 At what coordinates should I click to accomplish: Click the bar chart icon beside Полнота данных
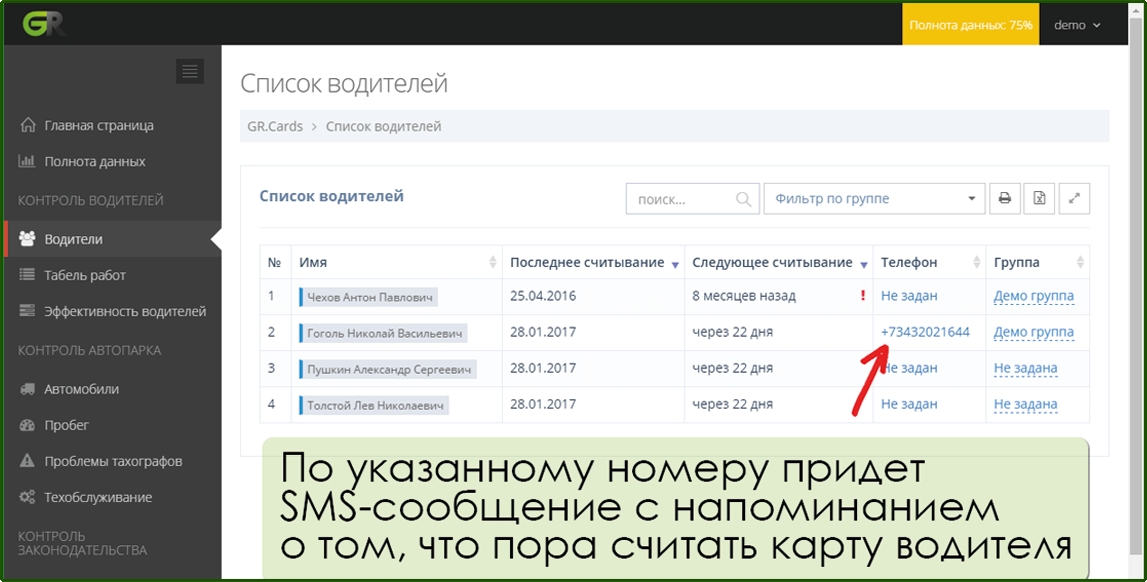coord(27,162)
